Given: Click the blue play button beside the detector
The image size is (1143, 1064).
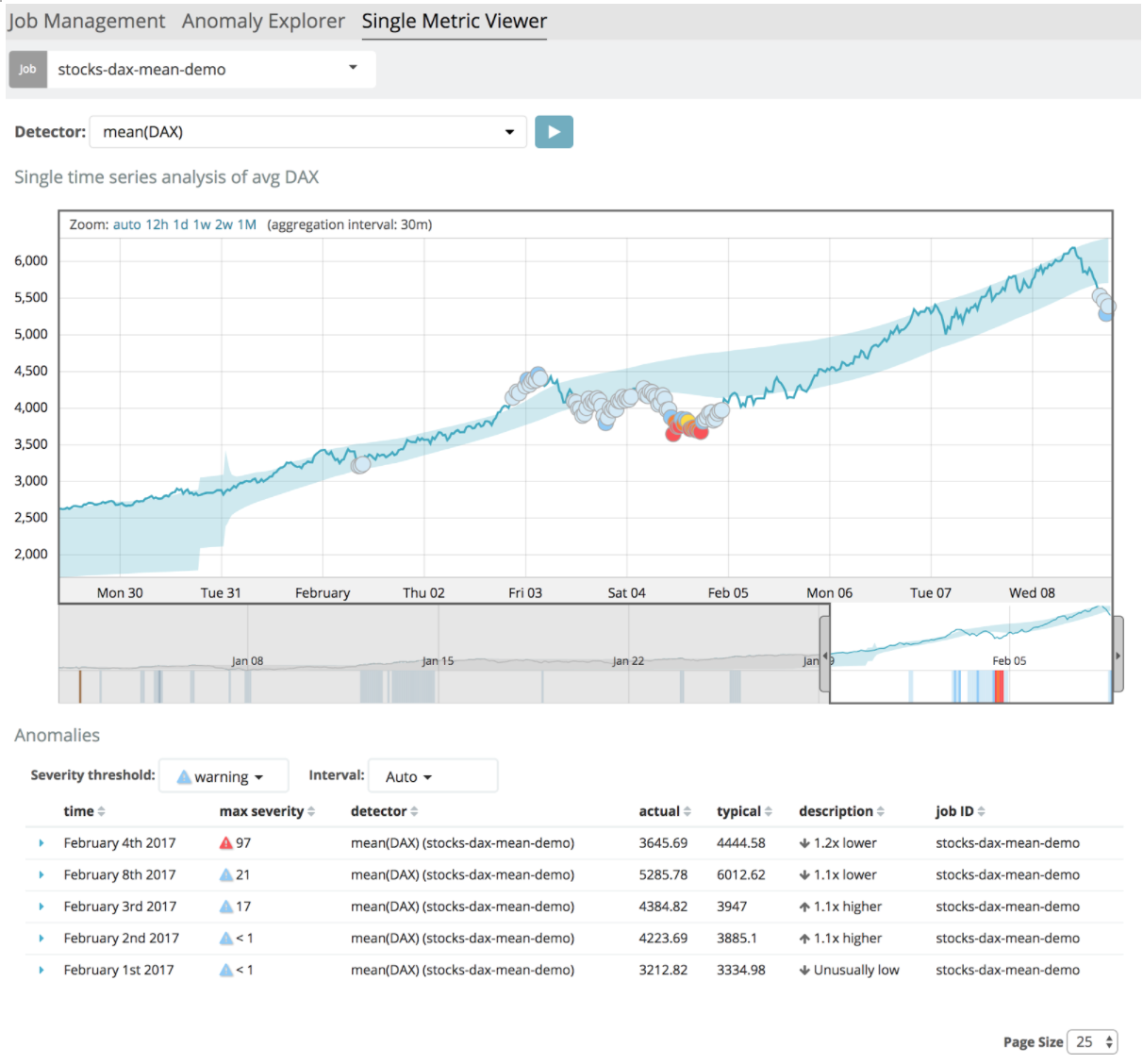Looking at the screenshot, I should 554,132.
